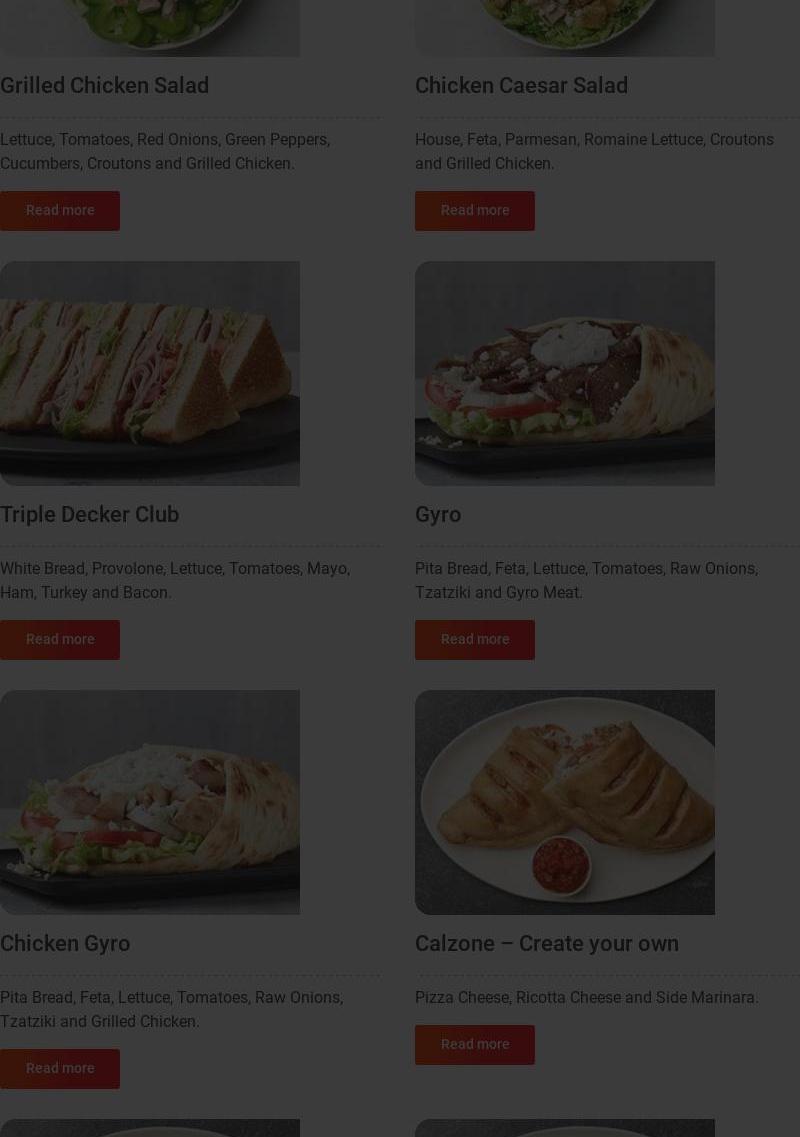800x1137 pixels.
Task: Select Calzone – Create your own heading
Action: pos(547,943)
